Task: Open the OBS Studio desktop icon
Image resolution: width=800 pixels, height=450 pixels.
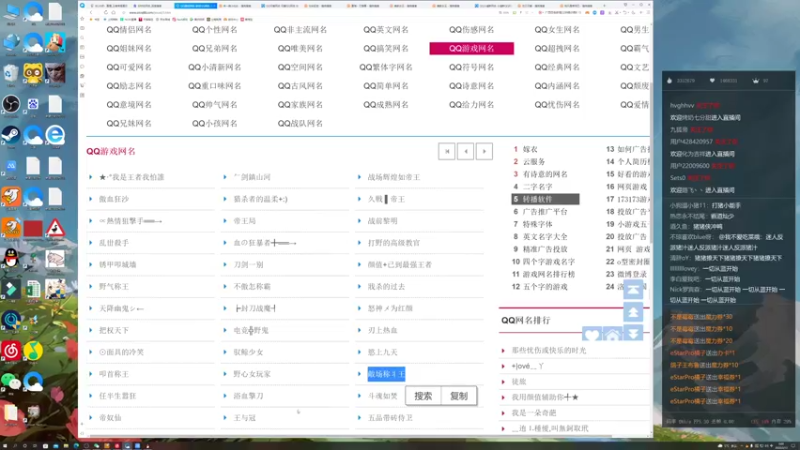Action: click(x=11, y=104)
